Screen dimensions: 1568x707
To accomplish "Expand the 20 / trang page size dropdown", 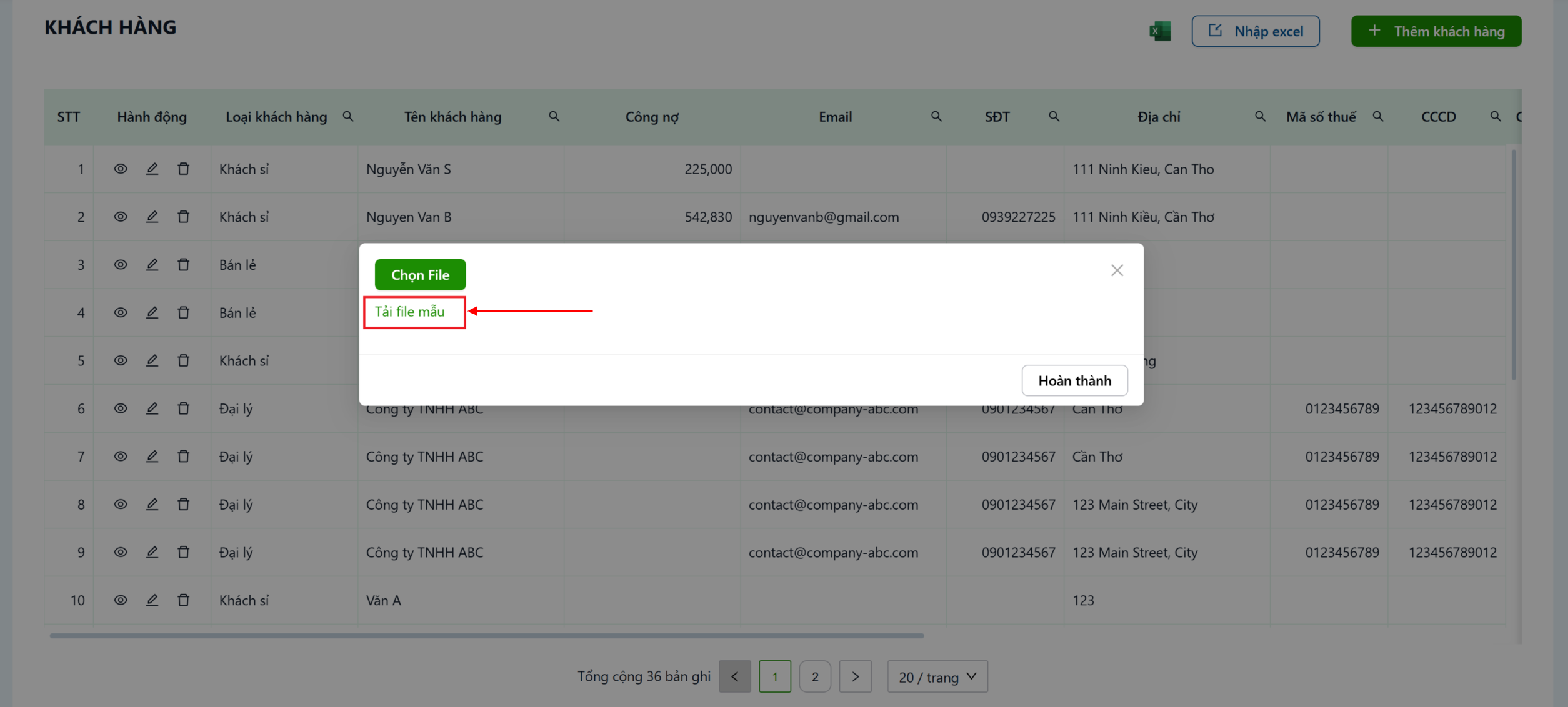I will tap(937, 676).
